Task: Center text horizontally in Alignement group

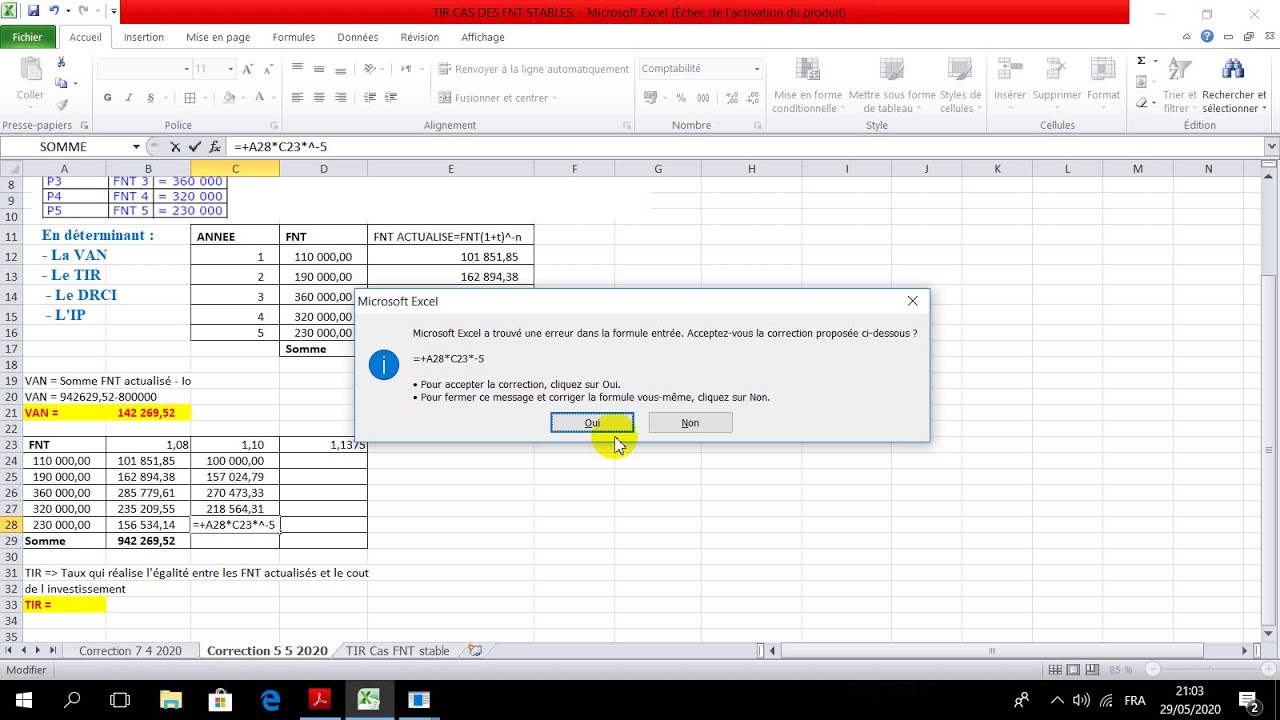Action: (x=319, y=98)
